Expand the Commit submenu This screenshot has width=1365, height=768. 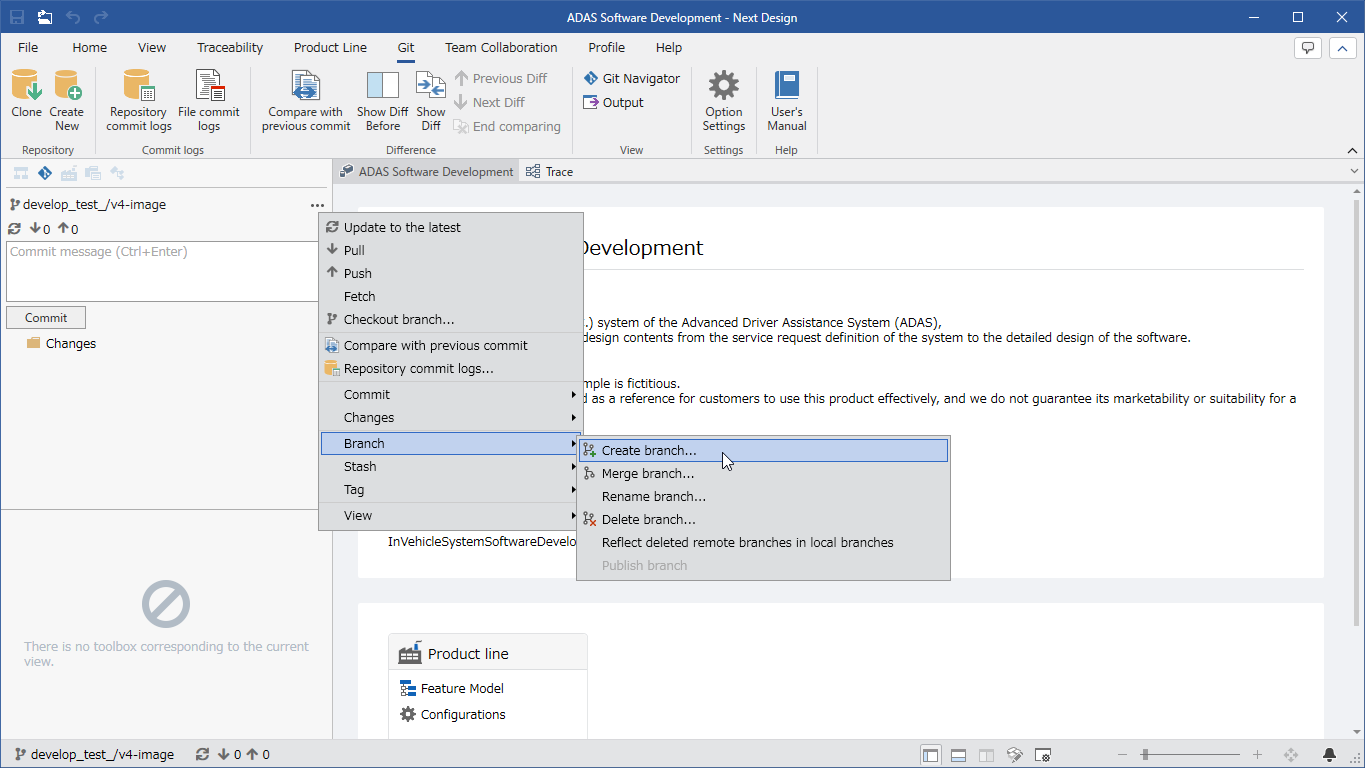point(451,394)
